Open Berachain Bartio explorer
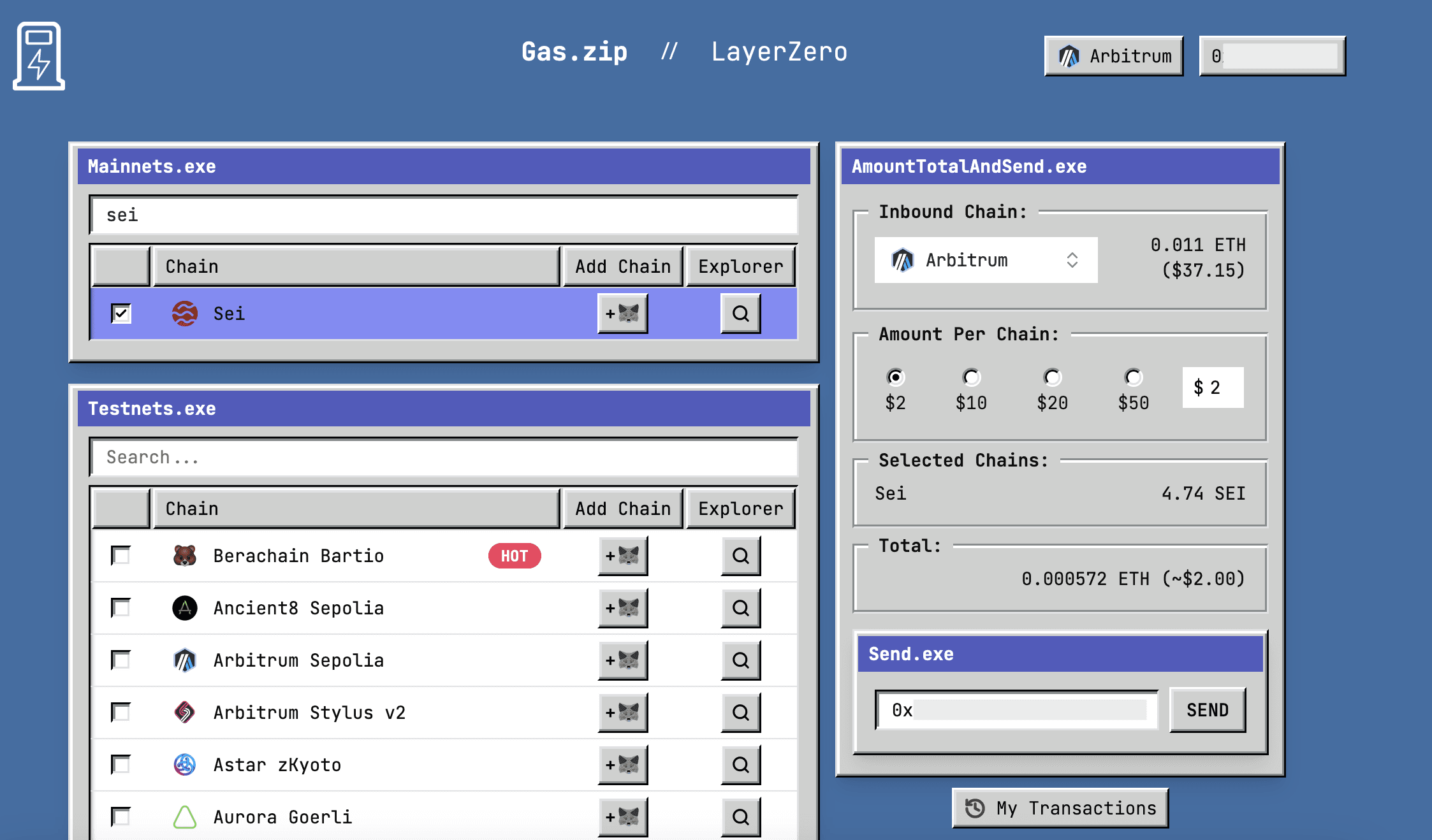The image size is (1432, 840). (740, 556)
